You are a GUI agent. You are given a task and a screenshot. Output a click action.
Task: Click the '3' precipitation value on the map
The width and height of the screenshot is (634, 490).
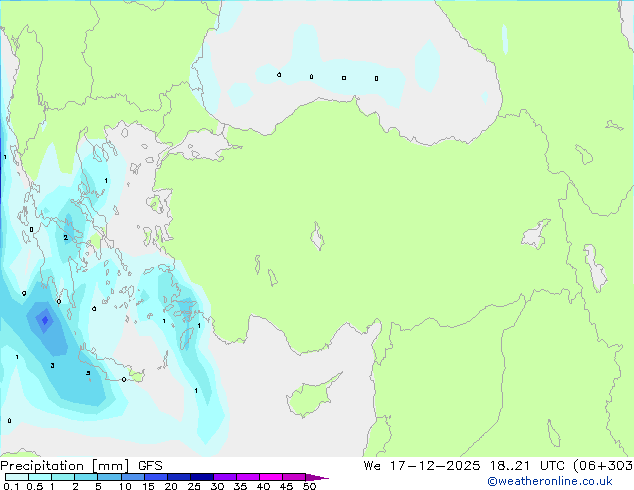tap(53, 365)
